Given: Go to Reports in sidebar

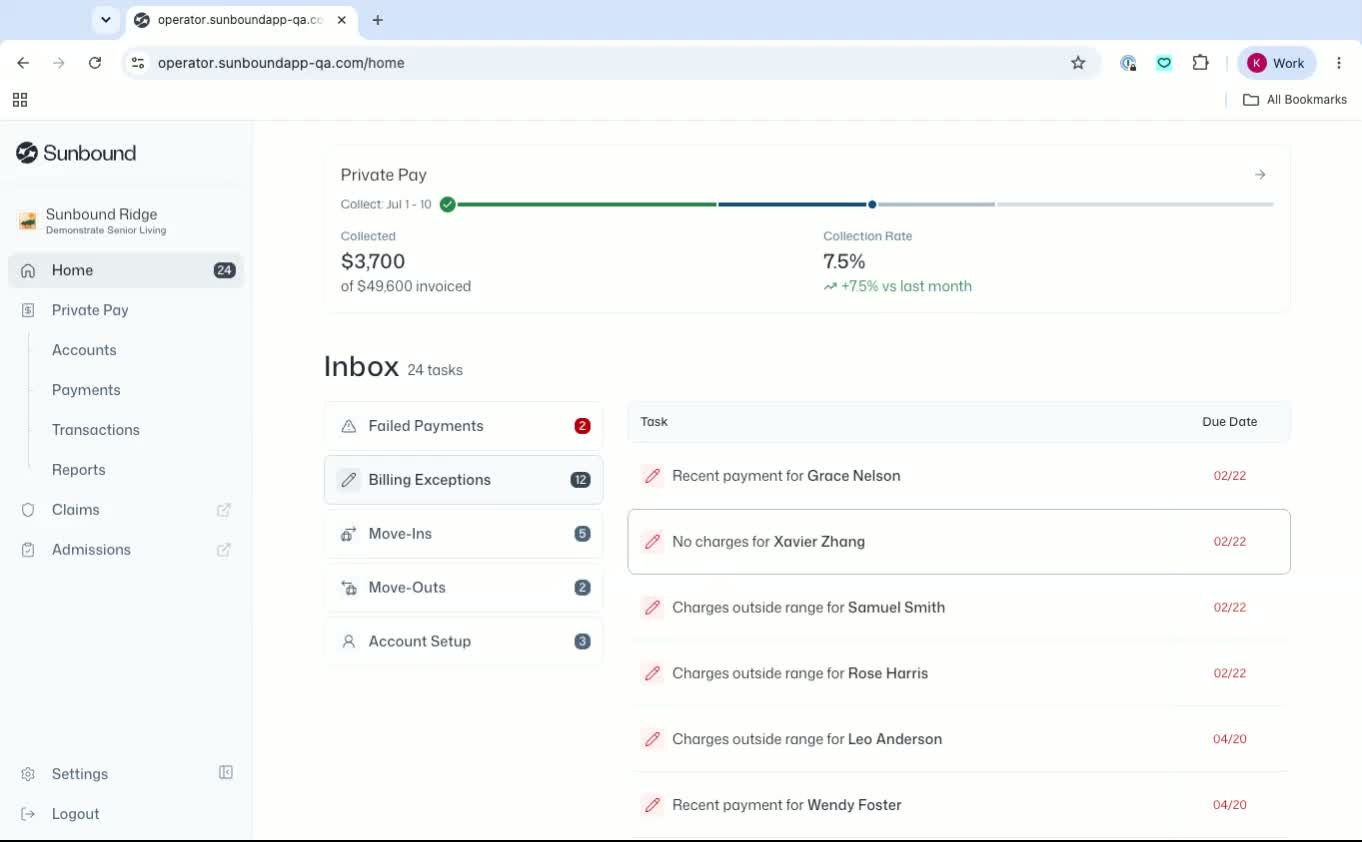Looking at the screenshot, I should click(78, 470).
